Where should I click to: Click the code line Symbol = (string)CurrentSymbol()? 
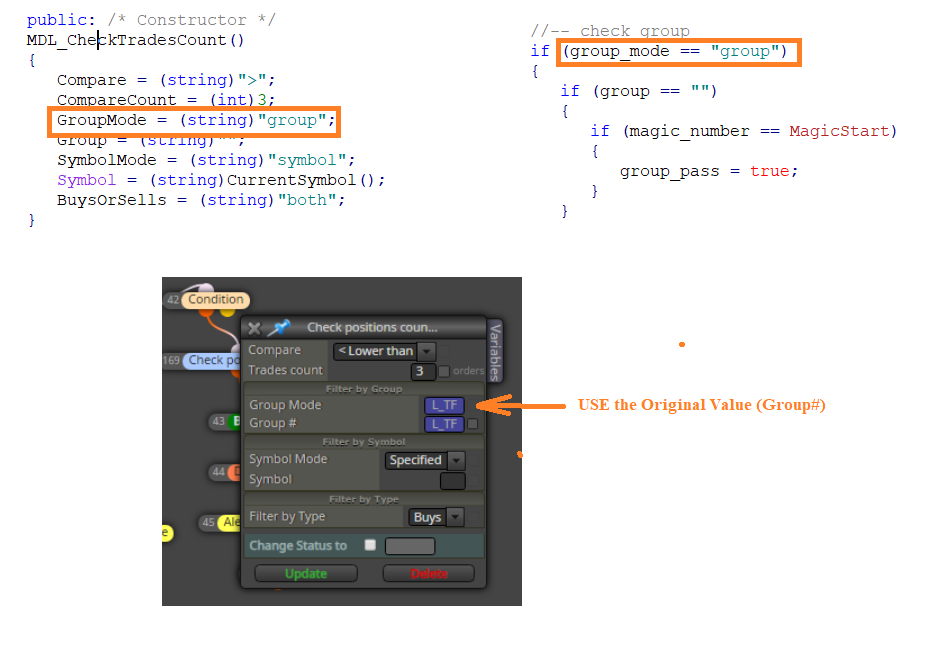pos(221,180)
